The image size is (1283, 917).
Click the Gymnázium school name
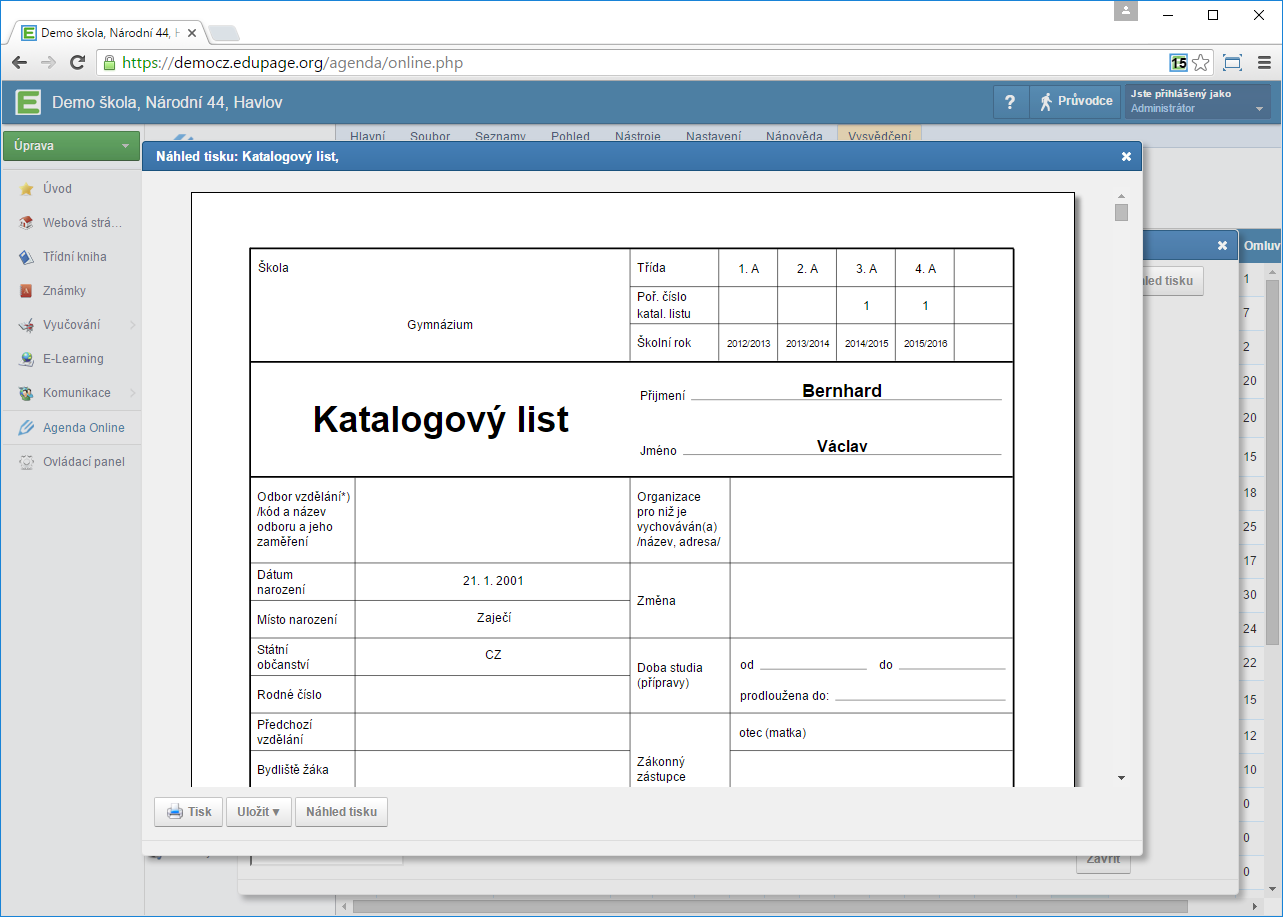click(x=440, y=325)
